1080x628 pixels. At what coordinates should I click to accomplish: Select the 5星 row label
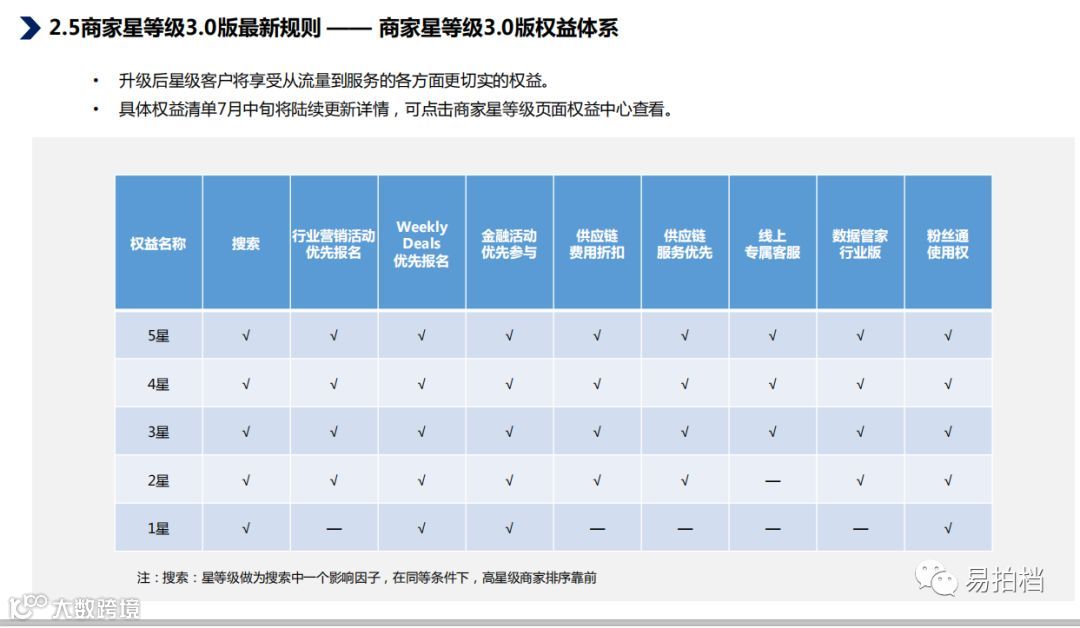click(x=158, y=335)
